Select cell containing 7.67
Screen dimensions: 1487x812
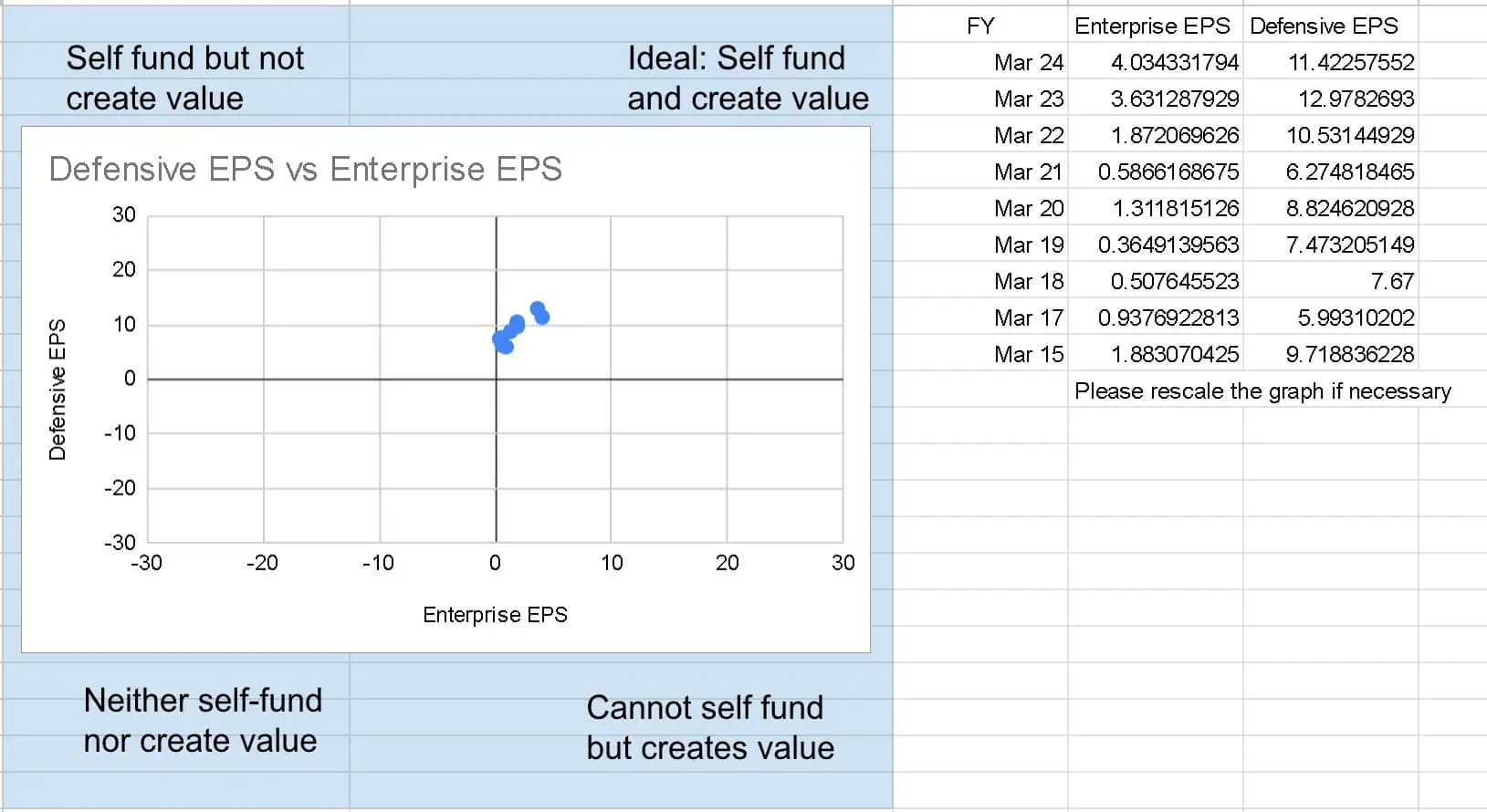pos(1330,281)
